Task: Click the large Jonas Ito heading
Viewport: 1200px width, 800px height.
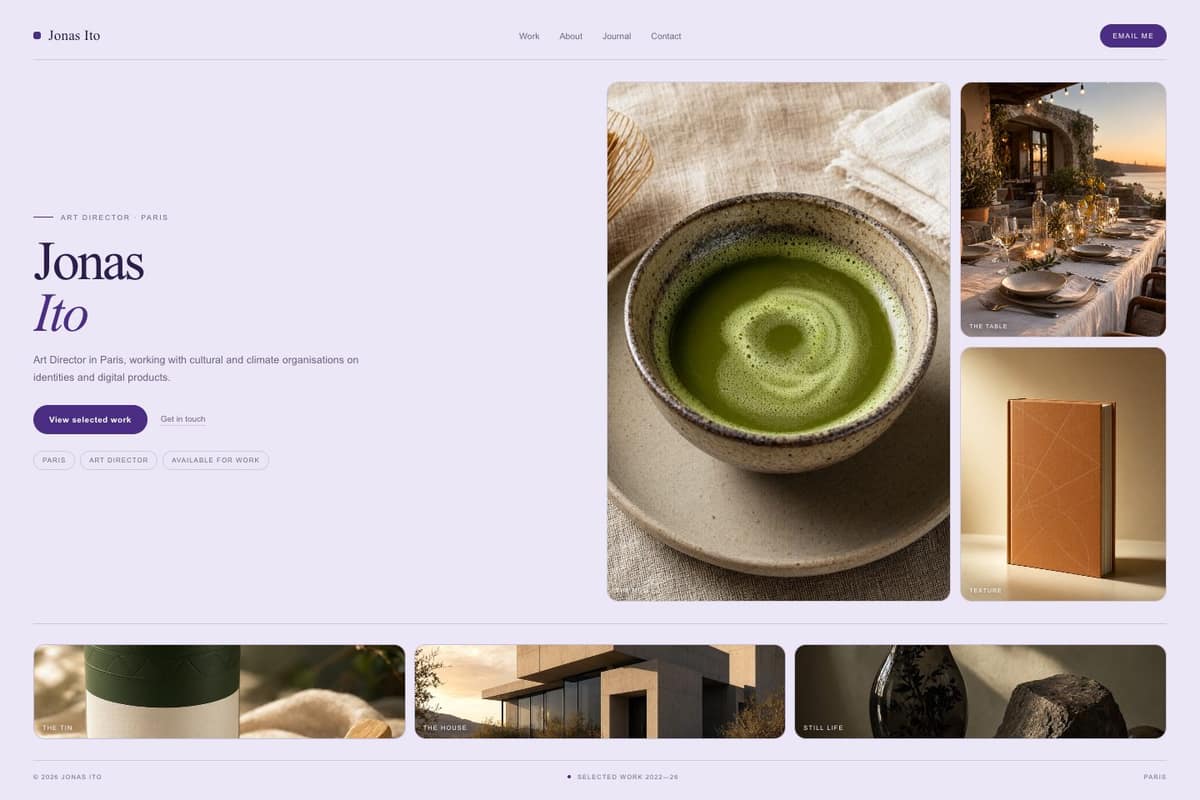Action: pyautogui.click(x=89, y=287)
